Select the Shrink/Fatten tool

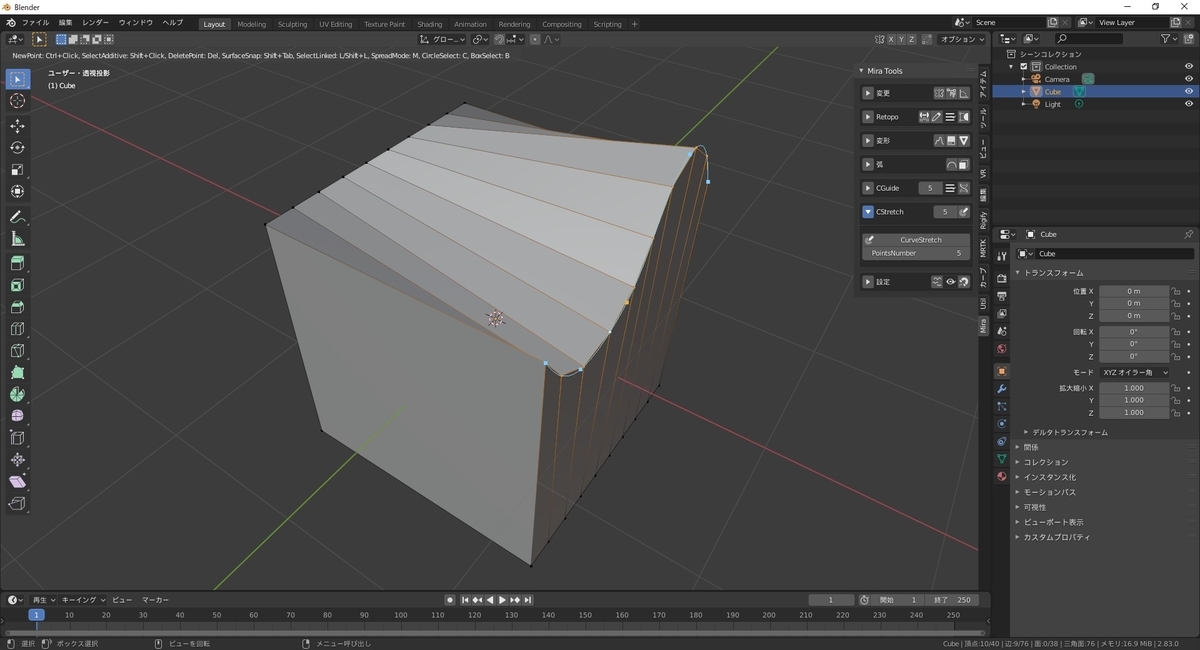tap(17, 460)
